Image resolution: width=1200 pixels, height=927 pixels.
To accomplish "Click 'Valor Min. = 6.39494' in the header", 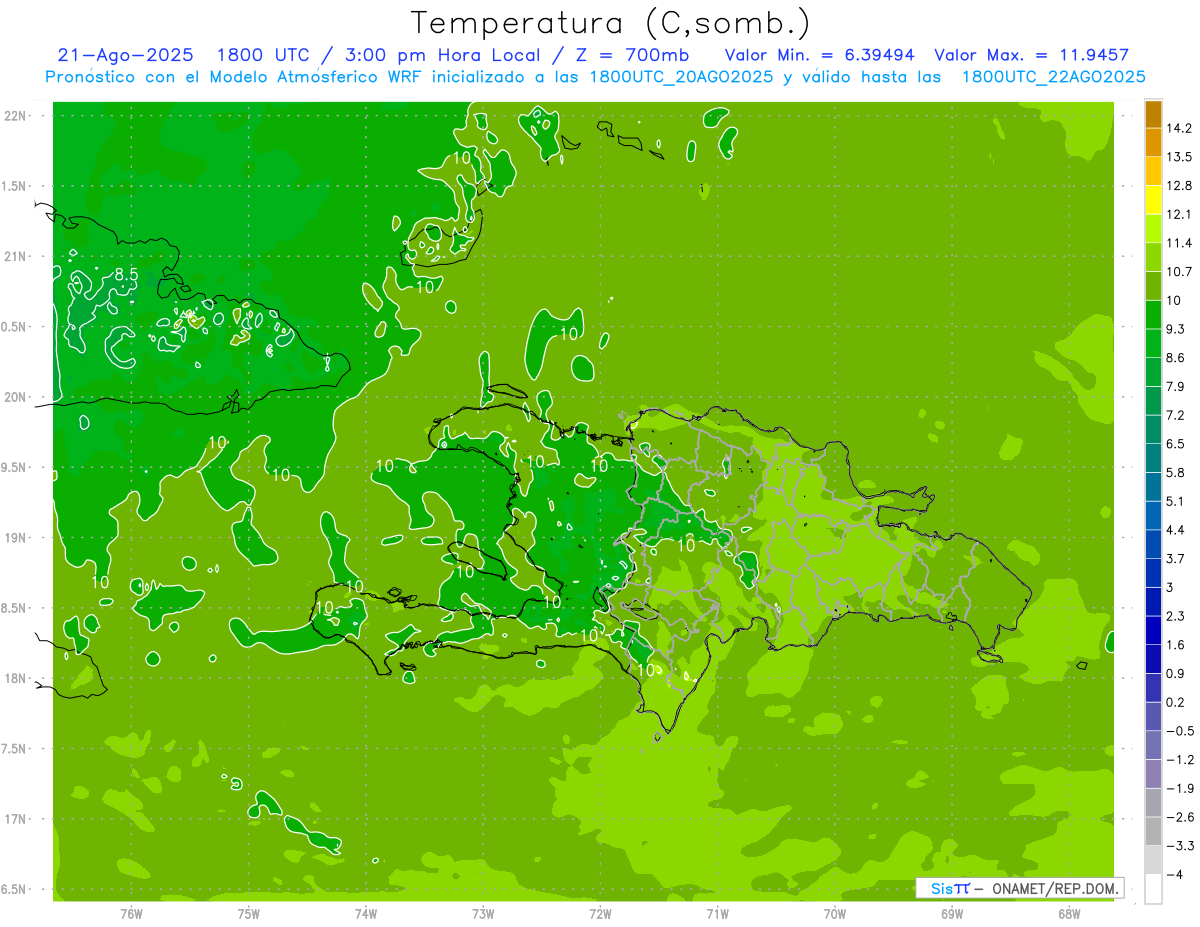I will (820, 55).
